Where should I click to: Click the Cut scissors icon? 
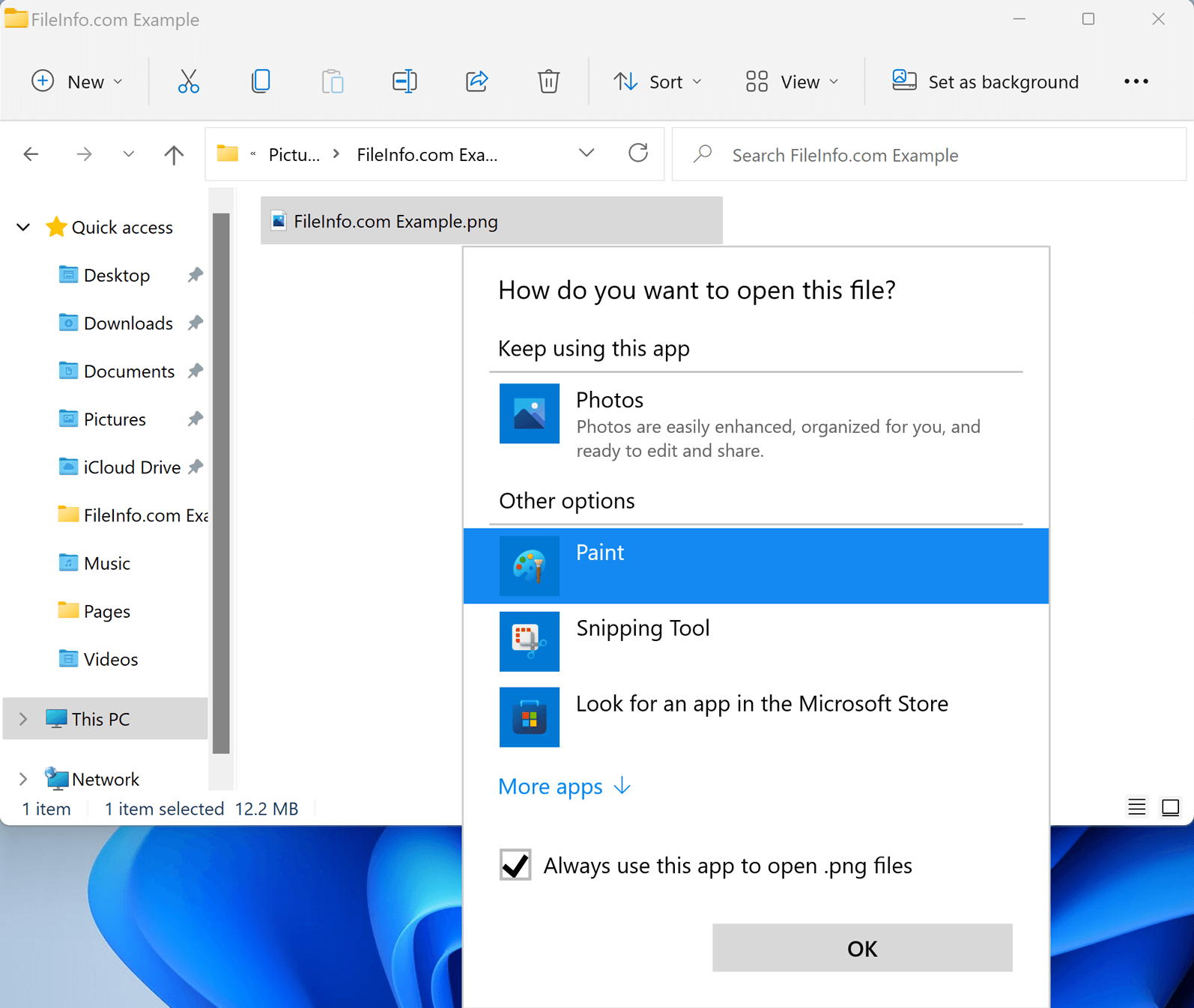(x=188, y=81)
